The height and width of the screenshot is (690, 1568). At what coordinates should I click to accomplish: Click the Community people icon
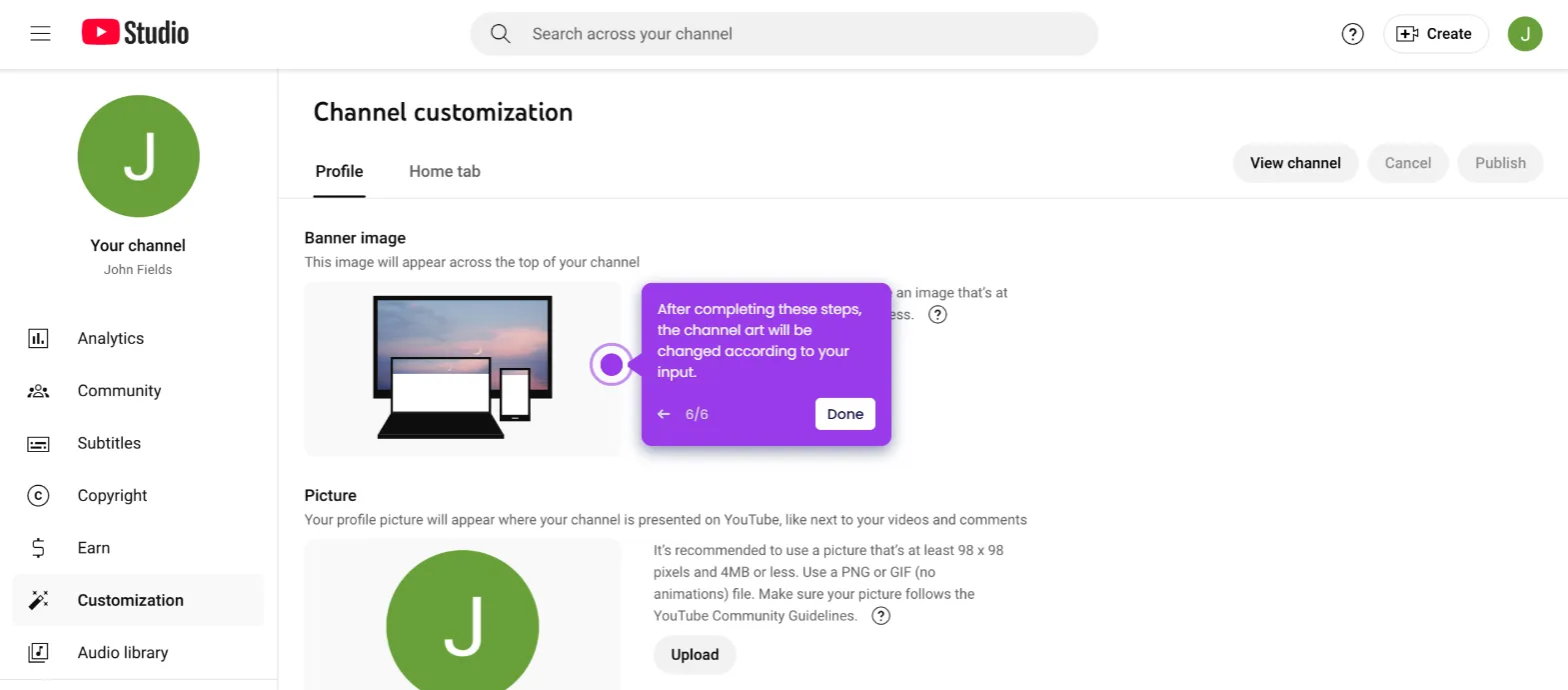[x=38, y=391]
